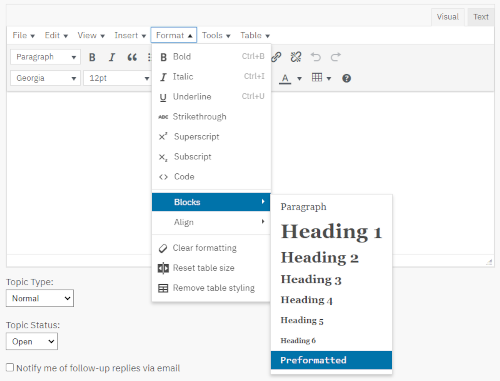
Task: Select Bold in the Format menu
Action: pyautogui.click(x=211, y=57)
